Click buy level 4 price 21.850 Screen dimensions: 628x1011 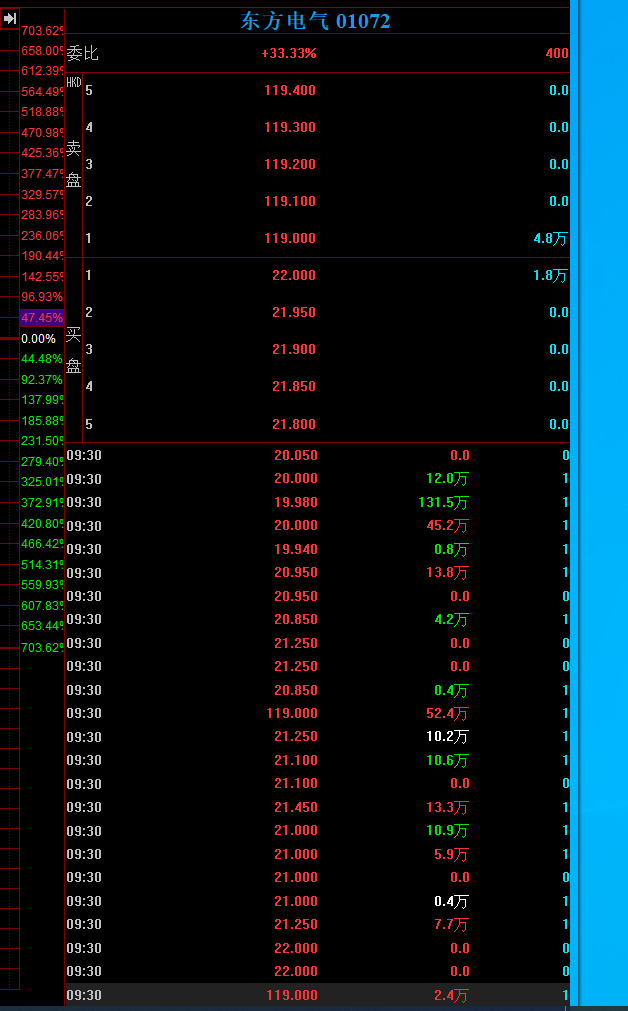coord(294,386)
